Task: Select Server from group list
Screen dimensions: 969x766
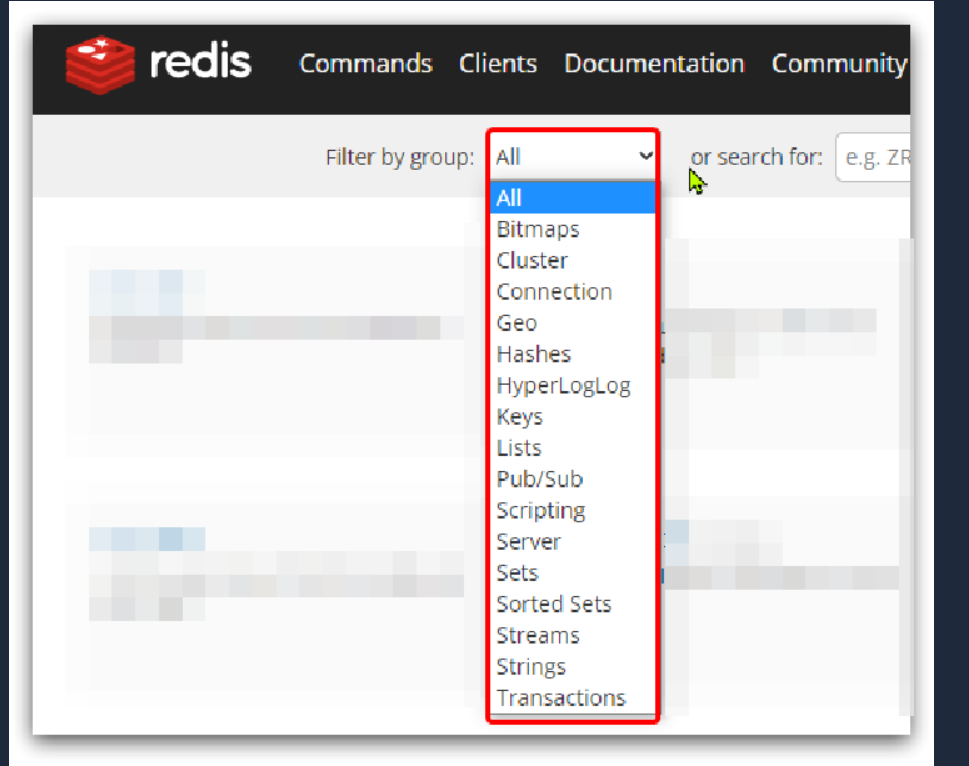Action: [x=573, y=542]
